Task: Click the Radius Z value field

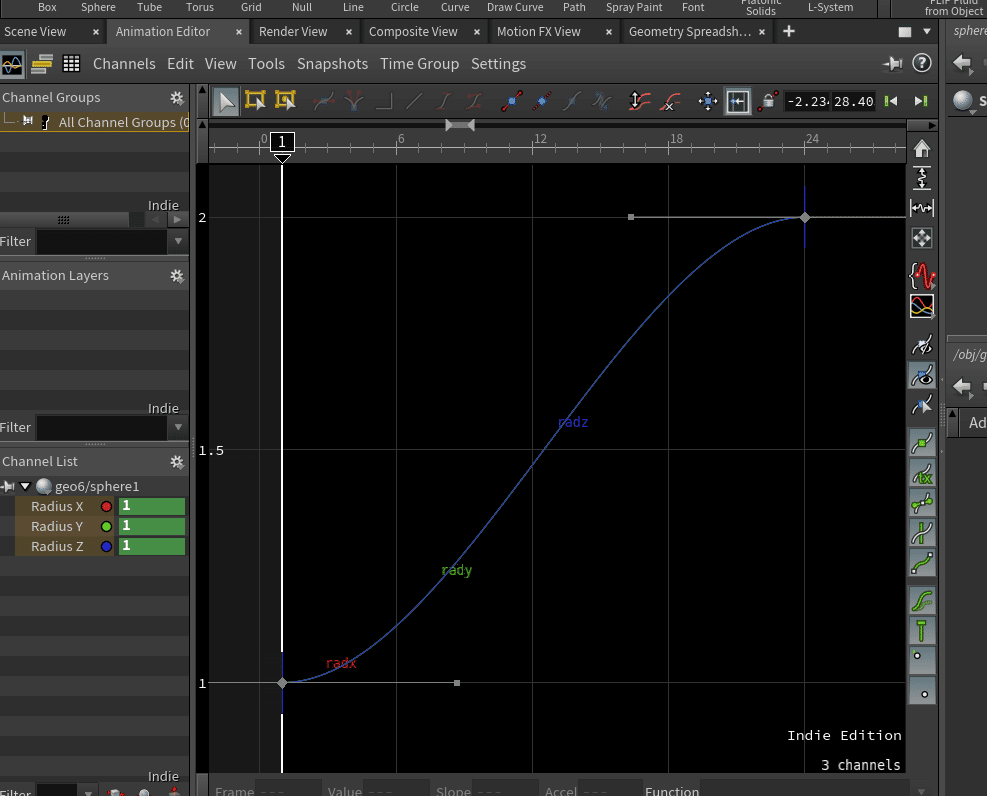Action: [152, 546]
